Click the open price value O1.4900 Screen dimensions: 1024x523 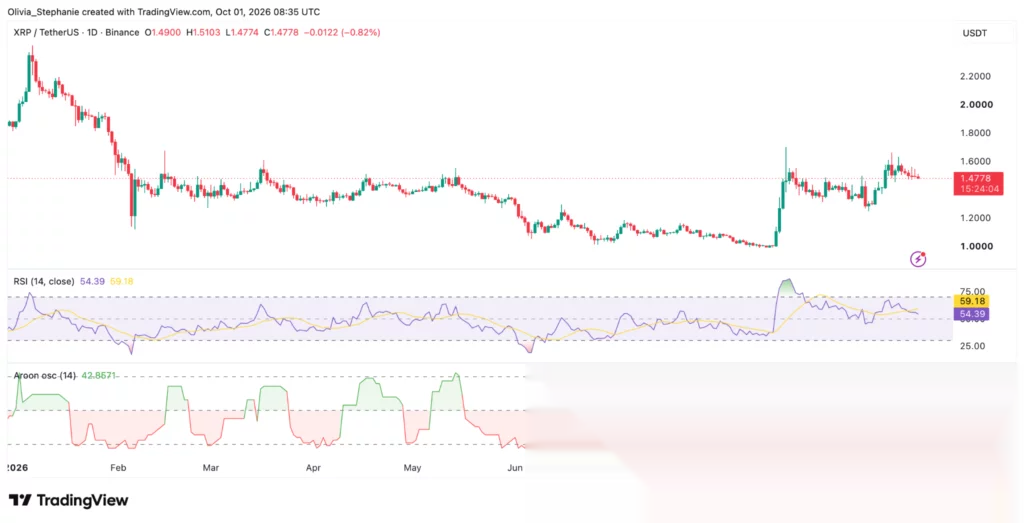163,32
